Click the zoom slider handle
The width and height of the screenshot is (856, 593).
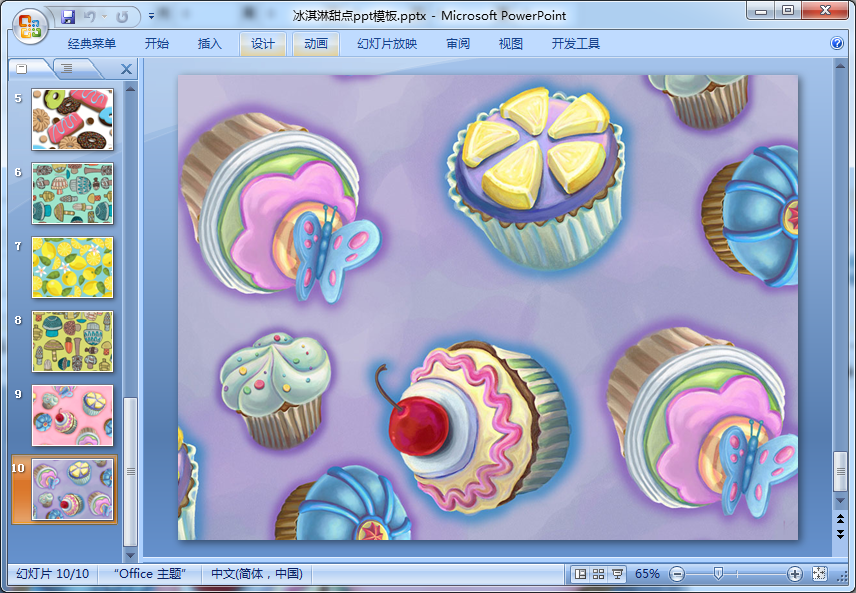(x=718, y=574)
